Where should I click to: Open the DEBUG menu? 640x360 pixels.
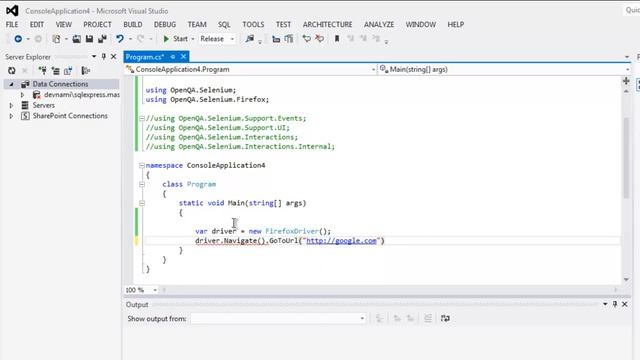165,24
